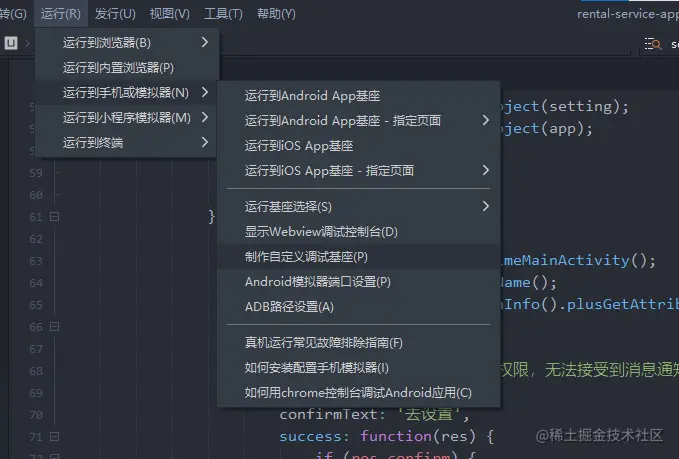Choose 制作自定义调试基座(P)
The width and height of the screenshot is (679, 459).
pyautogui.click(x=359, y=257)
